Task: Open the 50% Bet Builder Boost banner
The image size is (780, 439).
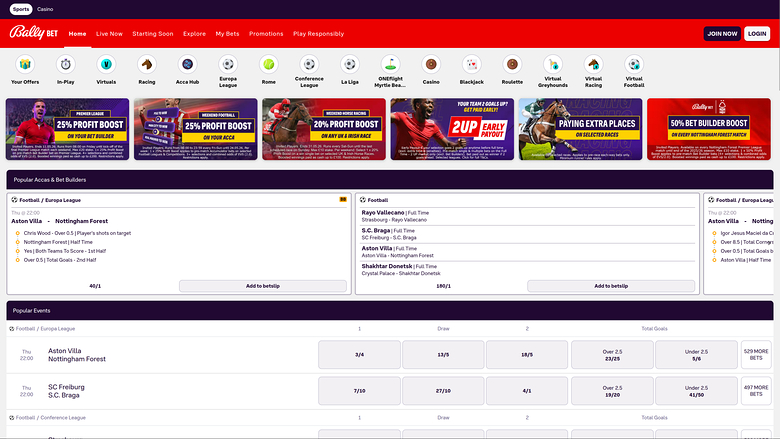Action: pos(709,129)
